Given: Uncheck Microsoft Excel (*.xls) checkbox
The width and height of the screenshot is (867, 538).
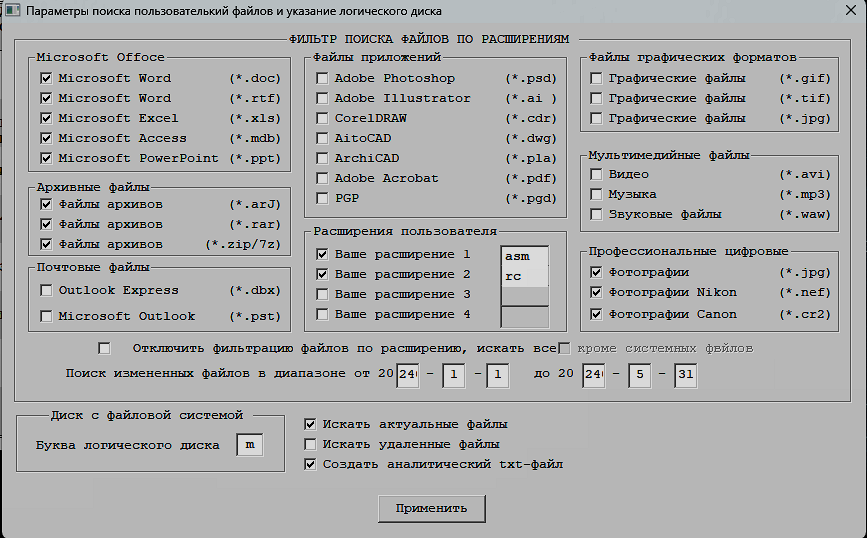Looking at the screenshot, I should [46, 118].
